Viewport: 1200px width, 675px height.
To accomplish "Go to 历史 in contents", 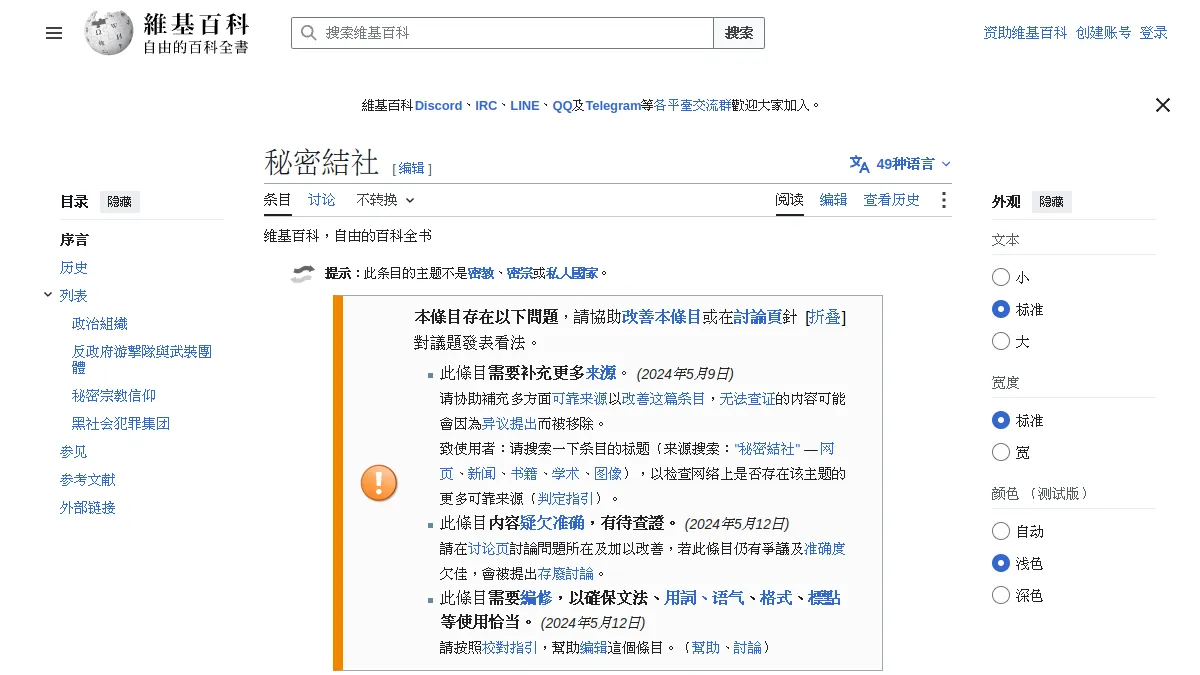I will [x=74, y=268].
